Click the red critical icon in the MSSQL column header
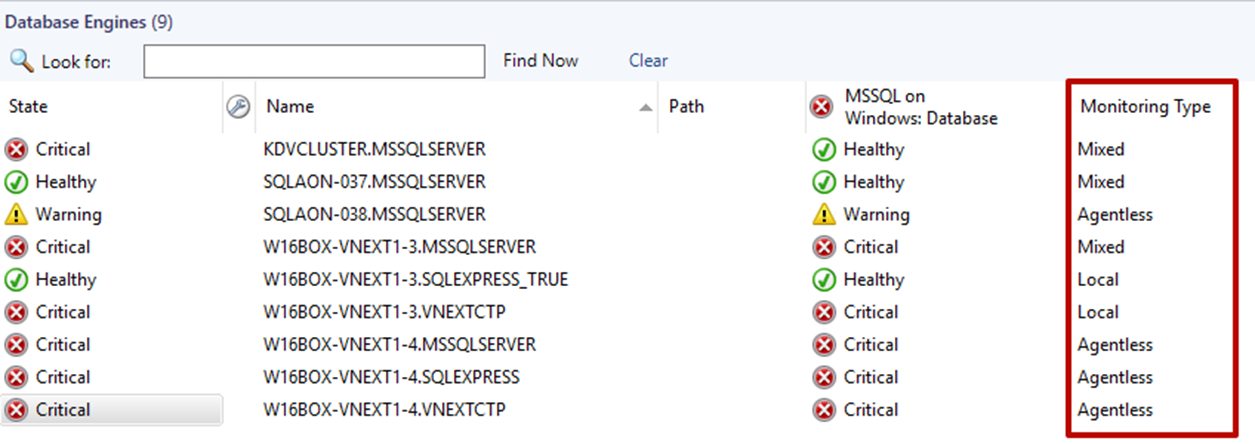This screenshot has height=444, width=1255. [821, 106]
